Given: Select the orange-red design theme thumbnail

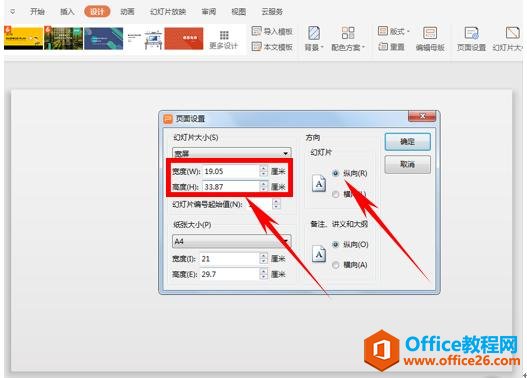Looking at the screenshot, I should [x=184, y=38].
